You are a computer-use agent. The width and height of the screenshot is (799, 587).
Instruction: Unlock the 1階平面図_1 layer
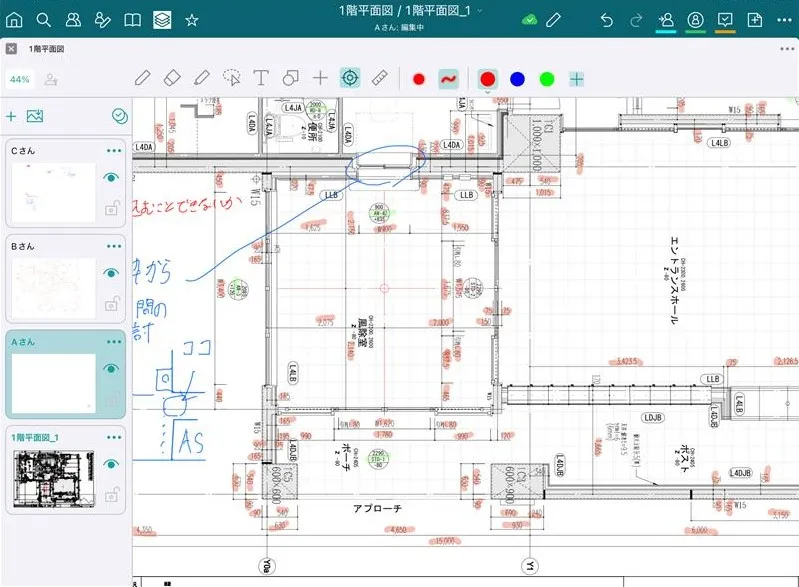(x=113, y=494)
